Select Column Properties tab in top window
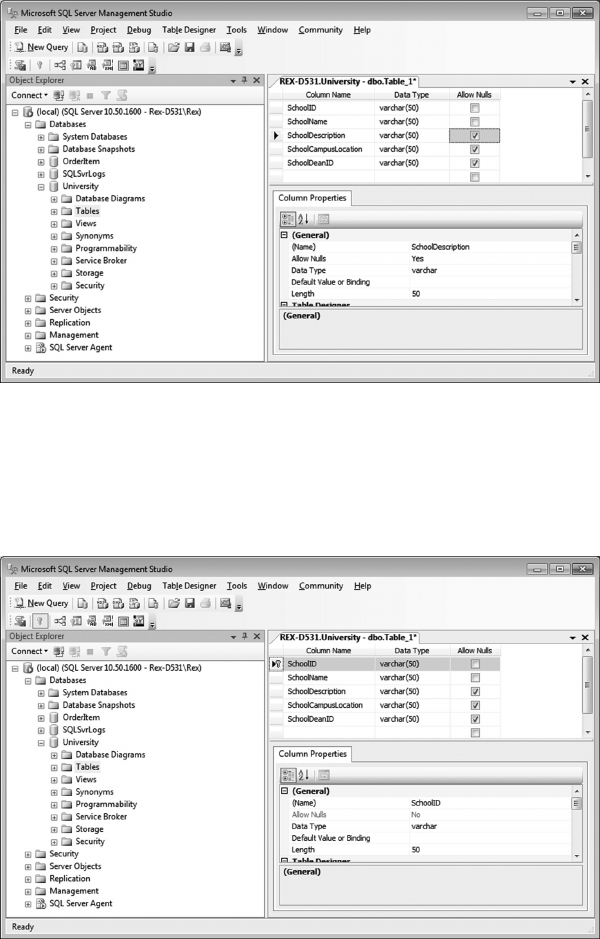Viewport: 600px width, 939px height. point(312,198)
